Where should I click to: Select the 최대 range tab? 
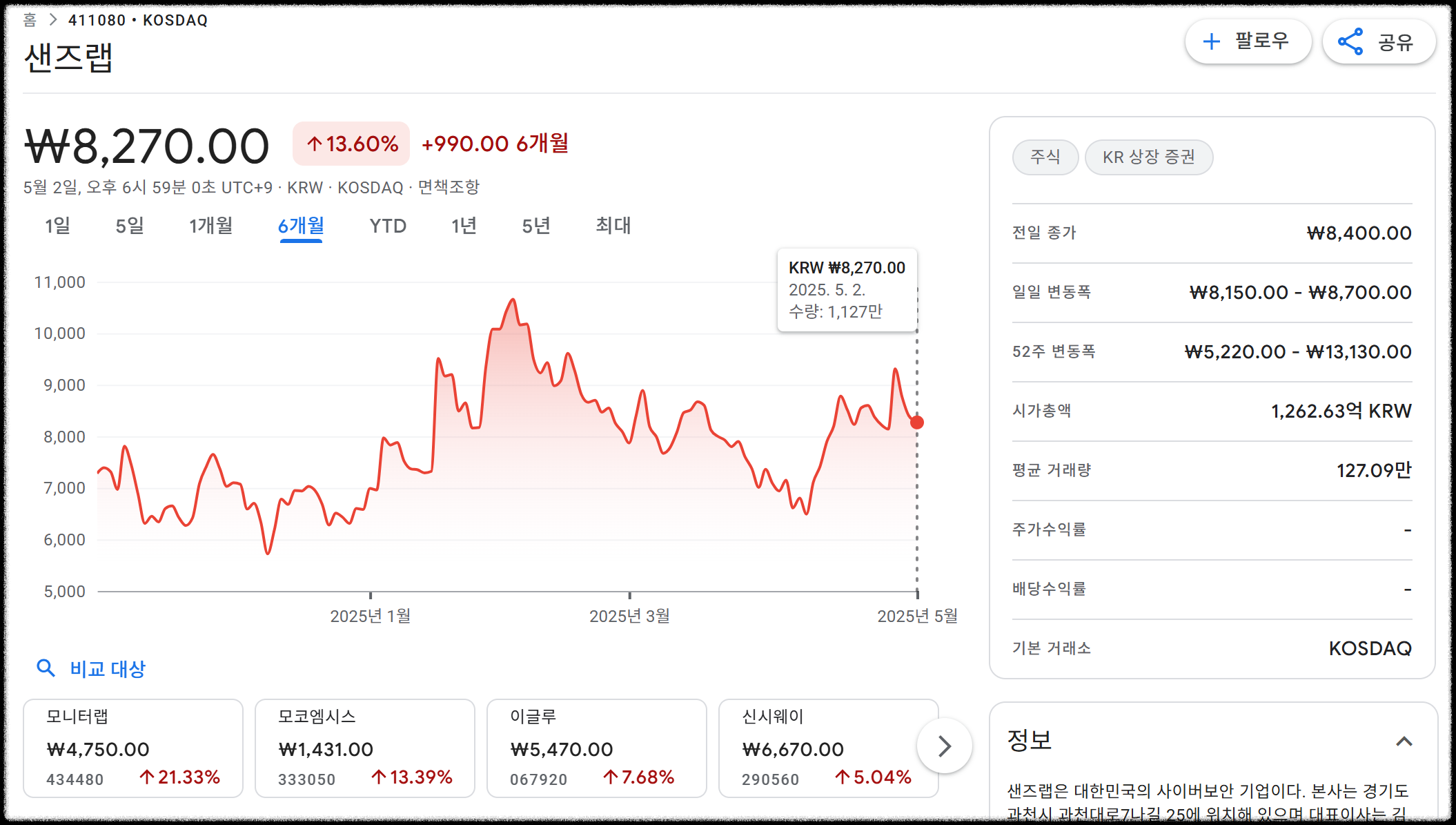[x=613, y=226]
